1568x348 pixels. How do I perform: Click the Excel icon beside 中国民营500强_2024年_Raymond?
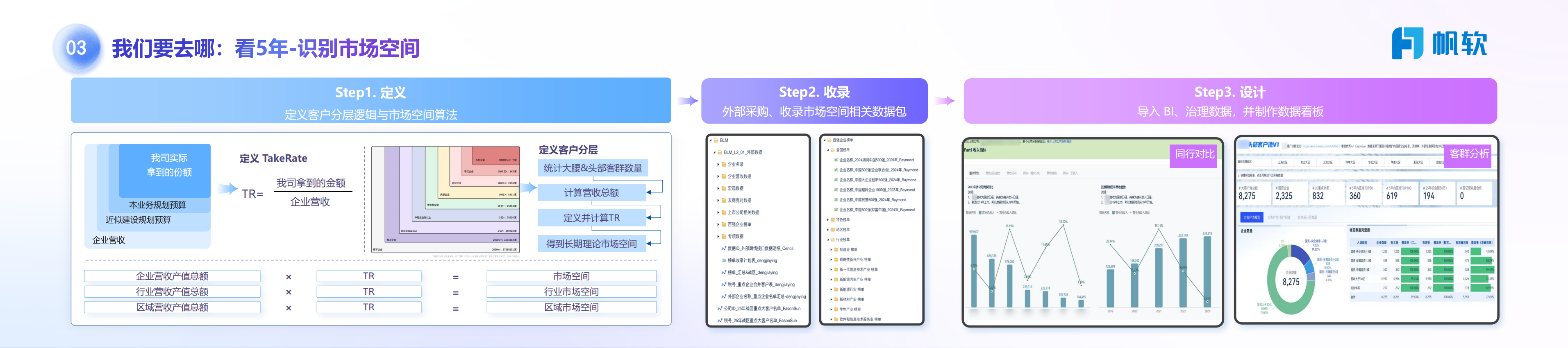[x=836, y=199]
